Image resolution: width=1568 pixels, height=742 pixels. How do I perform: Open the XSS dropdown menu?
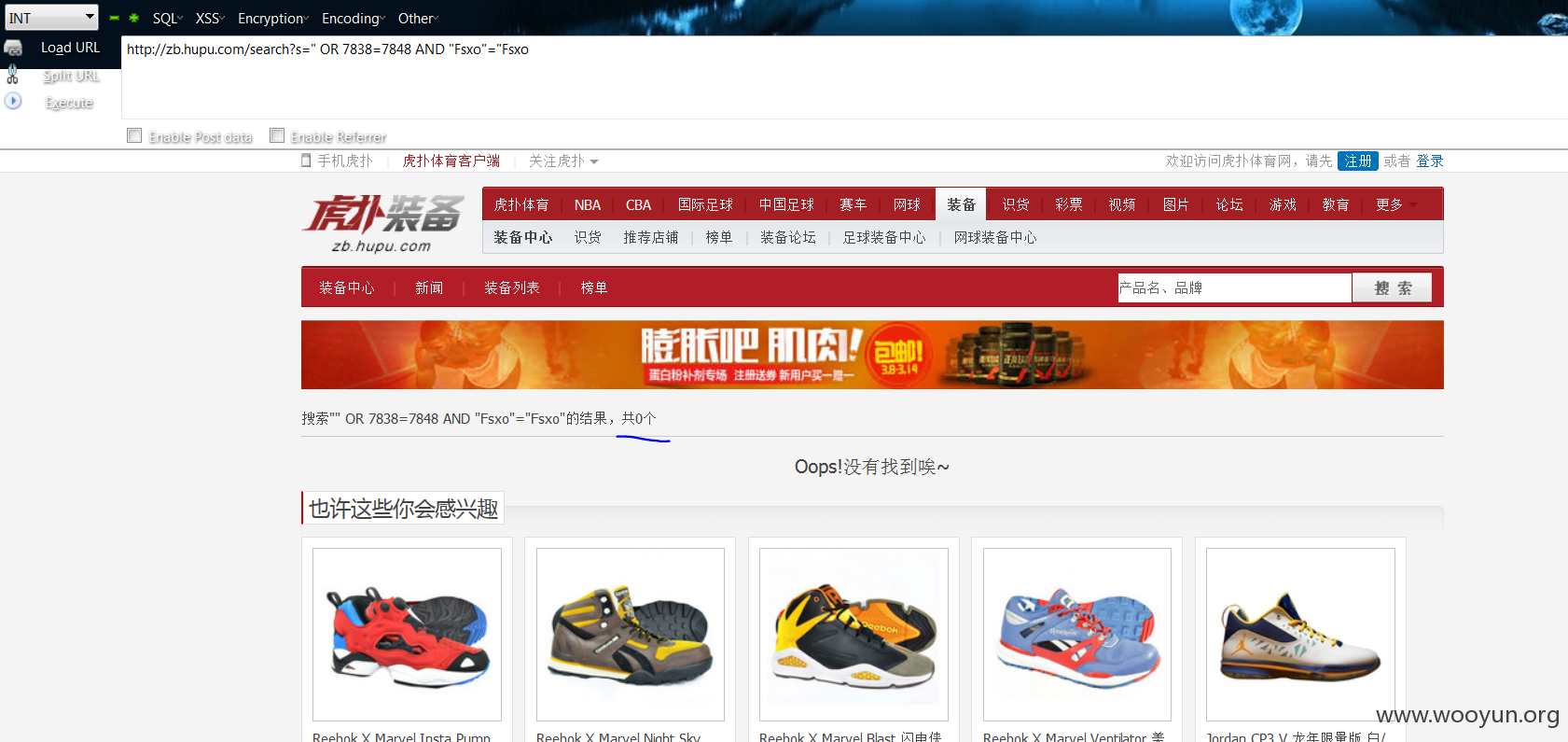click(x=210, y=19)
